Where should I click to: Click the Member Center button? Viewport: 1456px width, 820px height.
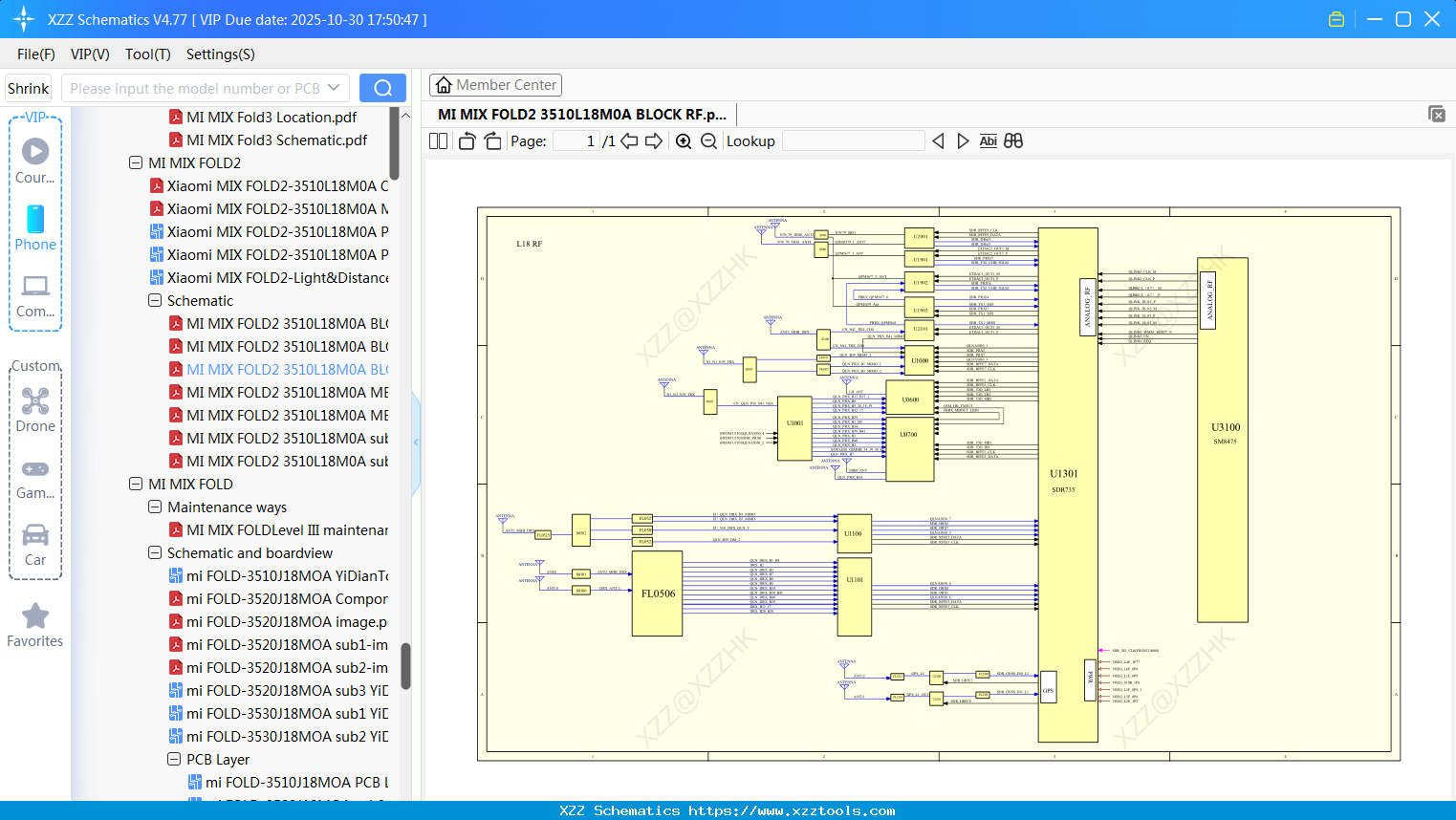pos(495,85)
